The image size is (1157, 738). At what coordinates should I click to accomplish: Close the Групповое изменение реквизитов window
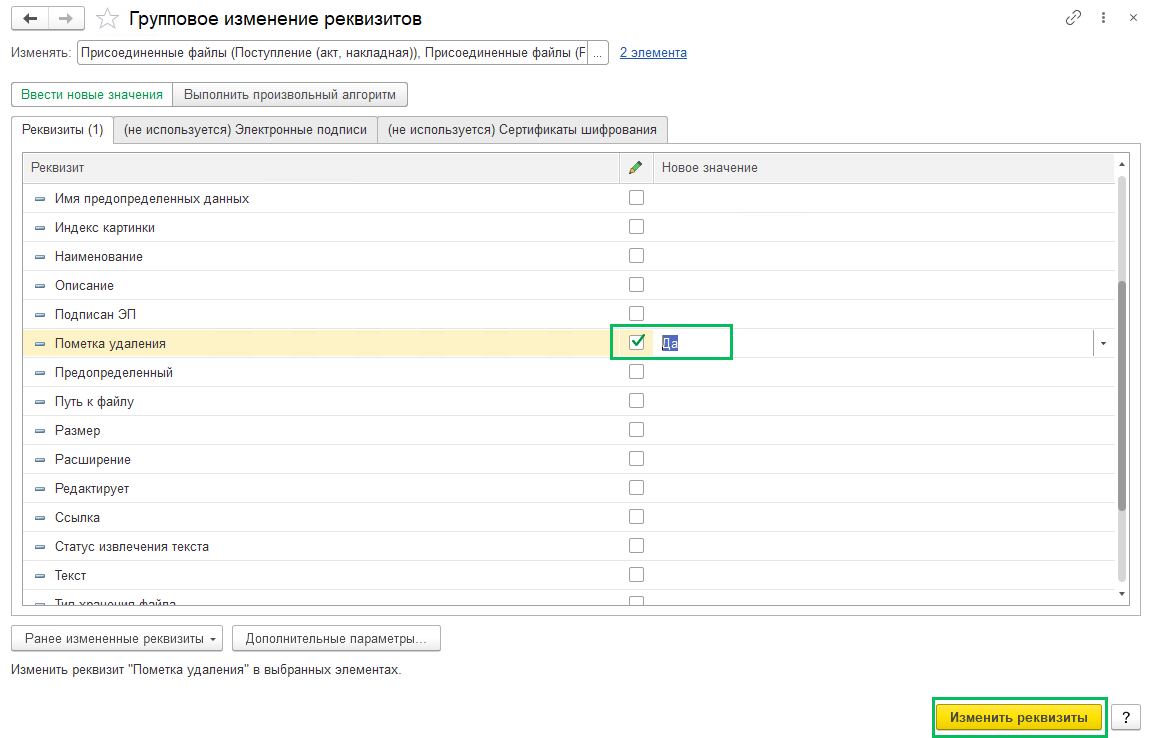pos(1133,18)
